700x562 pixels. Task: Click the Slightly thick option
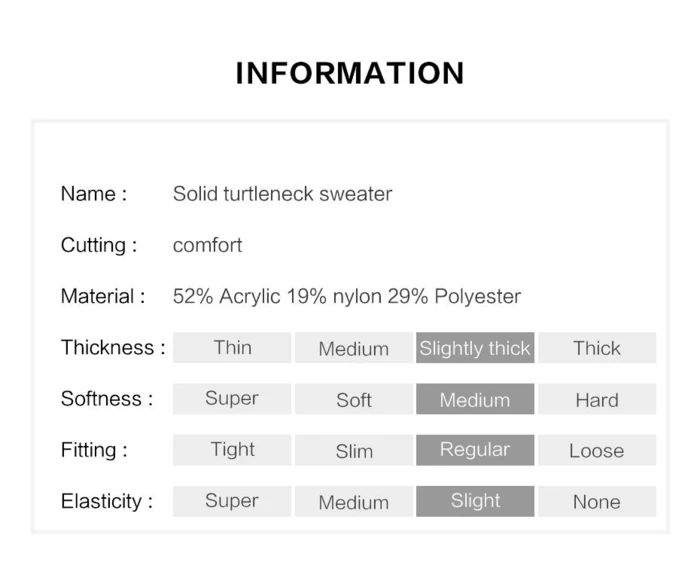[475, 348]
